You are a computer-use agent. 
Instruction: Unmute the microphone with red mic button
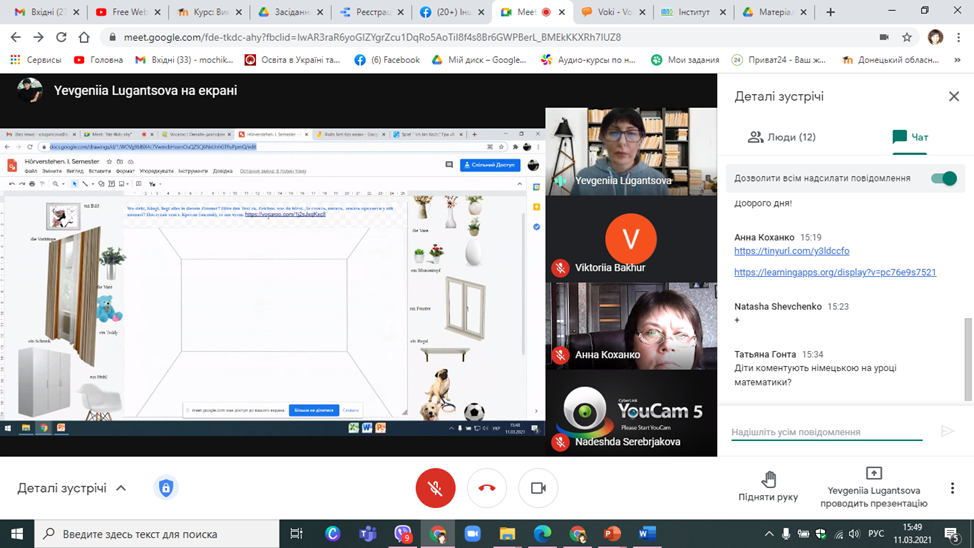[435, 488]
